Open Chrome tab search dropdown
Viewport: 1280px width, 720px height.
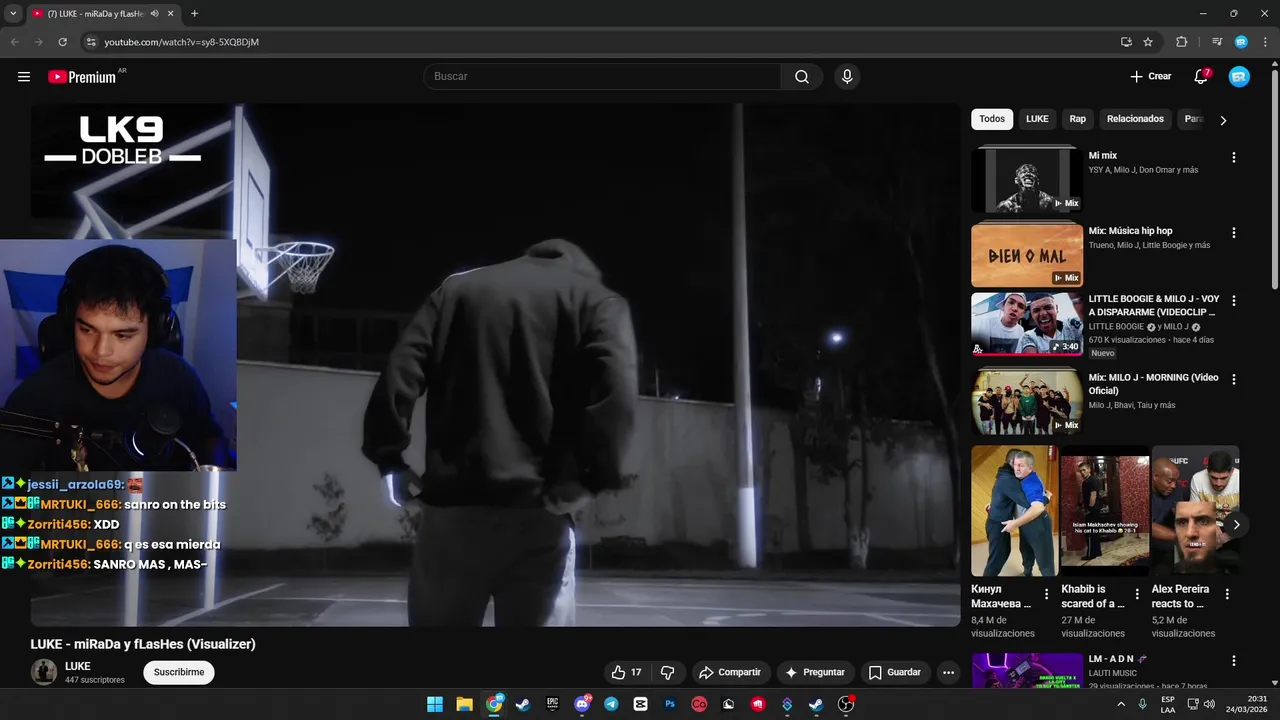[13, 13]
